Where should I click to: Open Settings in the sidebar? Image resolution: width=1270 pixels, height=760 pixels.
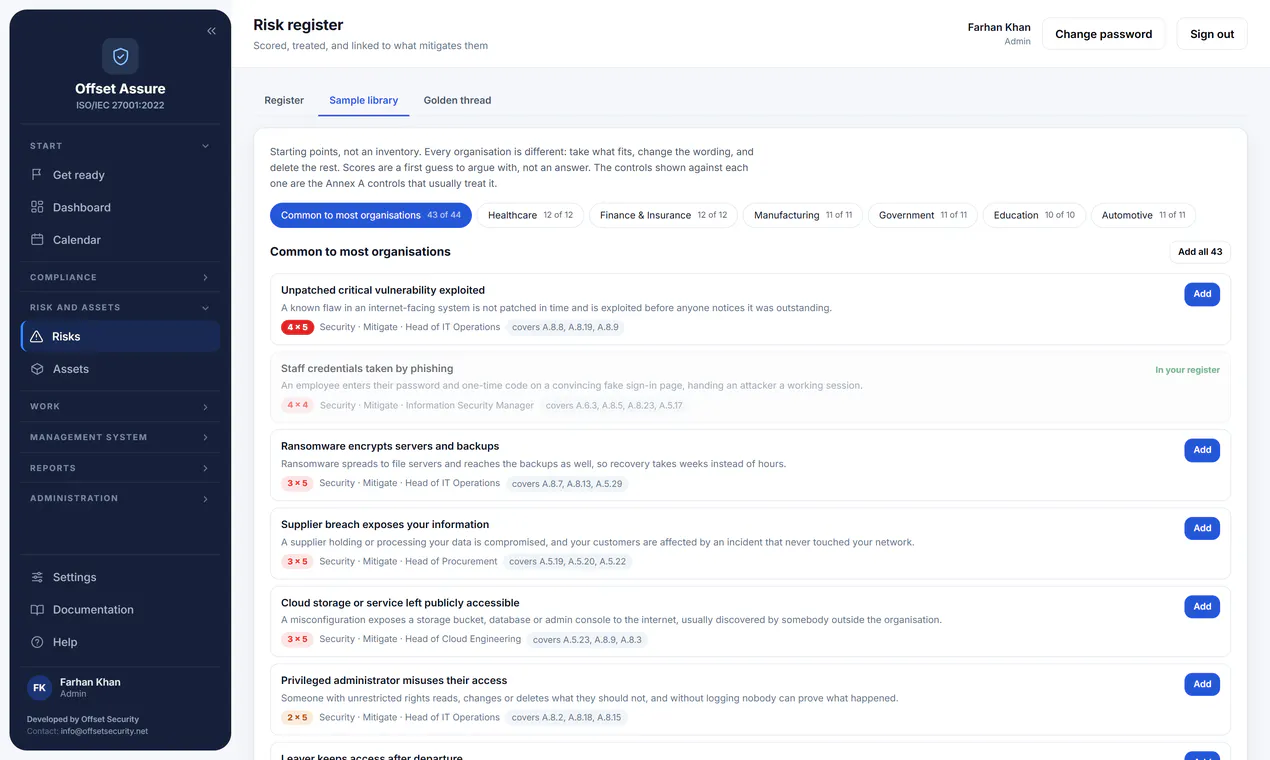pos(120,577)
